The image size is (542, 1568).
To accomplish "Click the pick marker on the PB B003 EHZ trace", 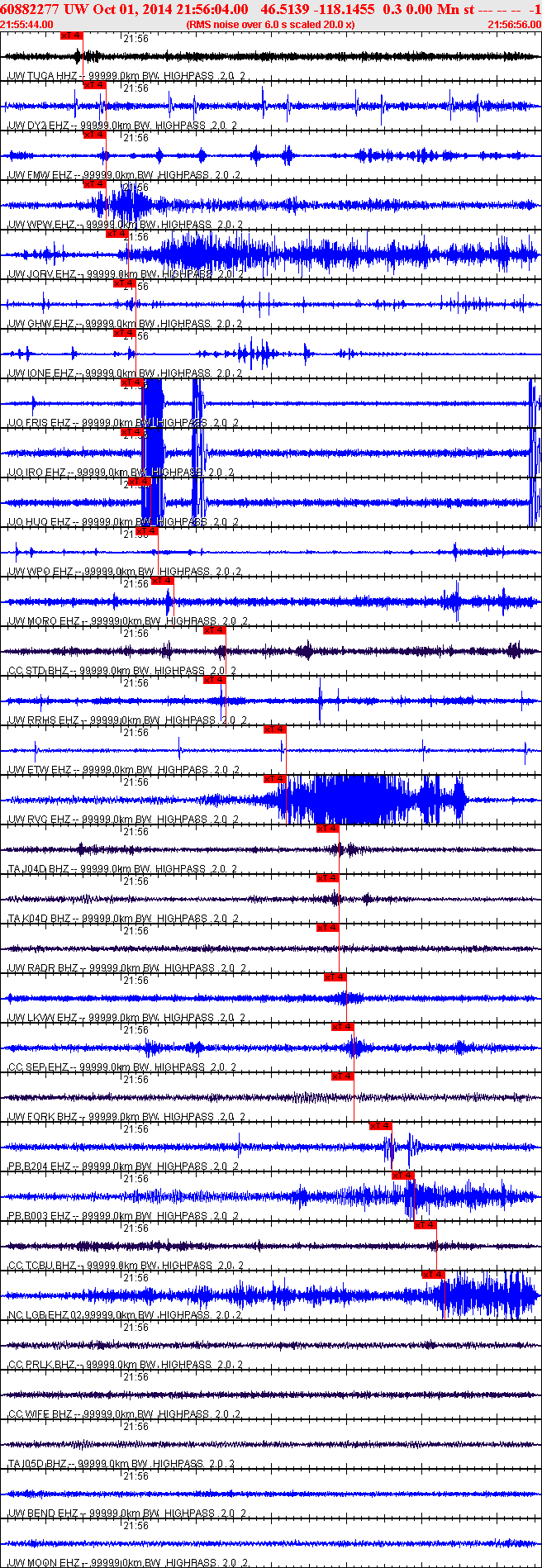I will point(402,1176).
